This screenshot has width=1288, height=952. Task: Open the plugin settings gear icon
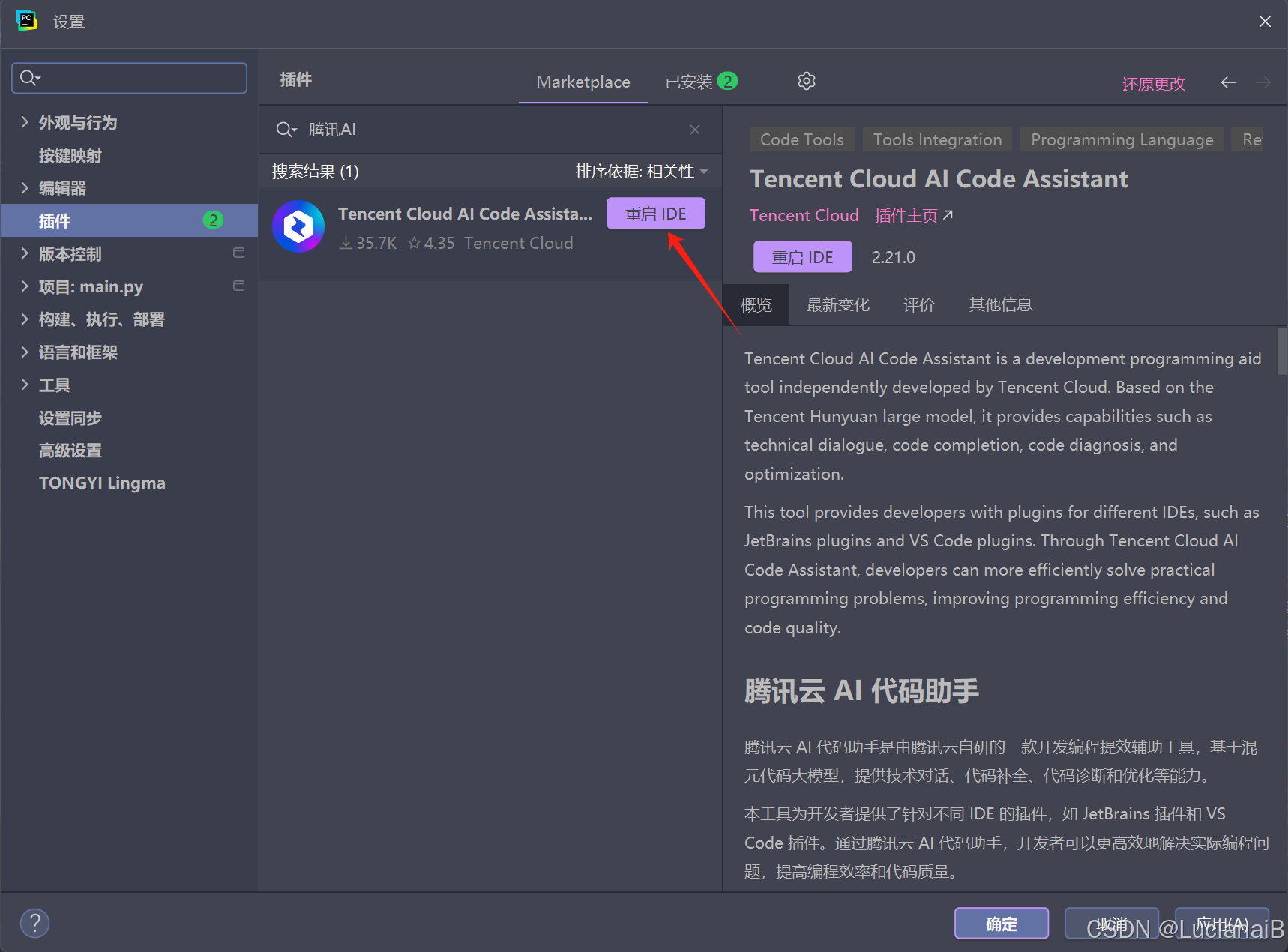click(806, 81)
